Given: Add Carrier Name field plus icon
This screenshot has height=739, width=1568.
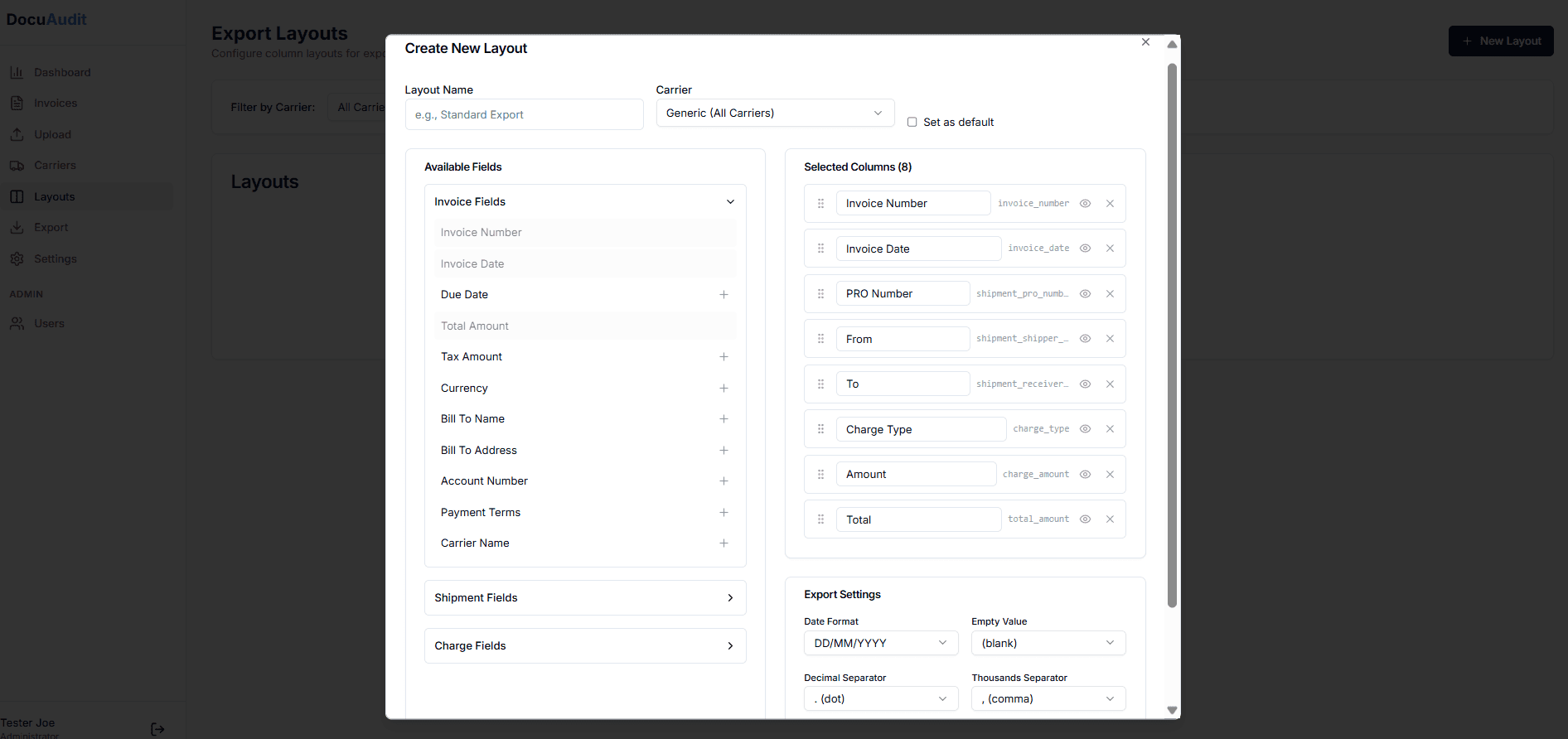Looking at the screenshot, I should 724,543.
